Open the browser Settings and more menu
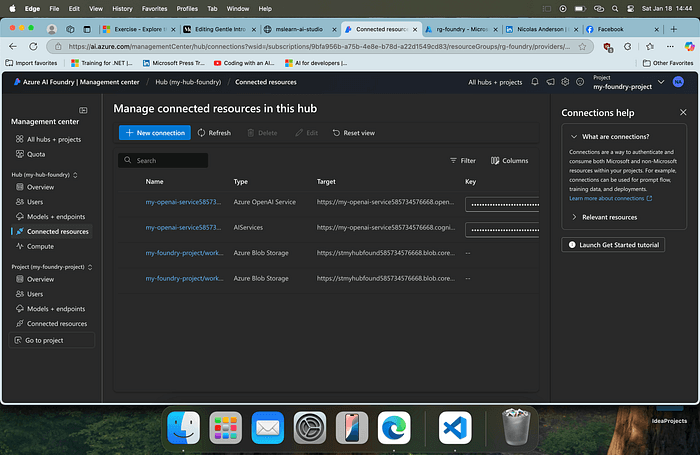This screenshot has height=455, width=700. coord(670,46)
